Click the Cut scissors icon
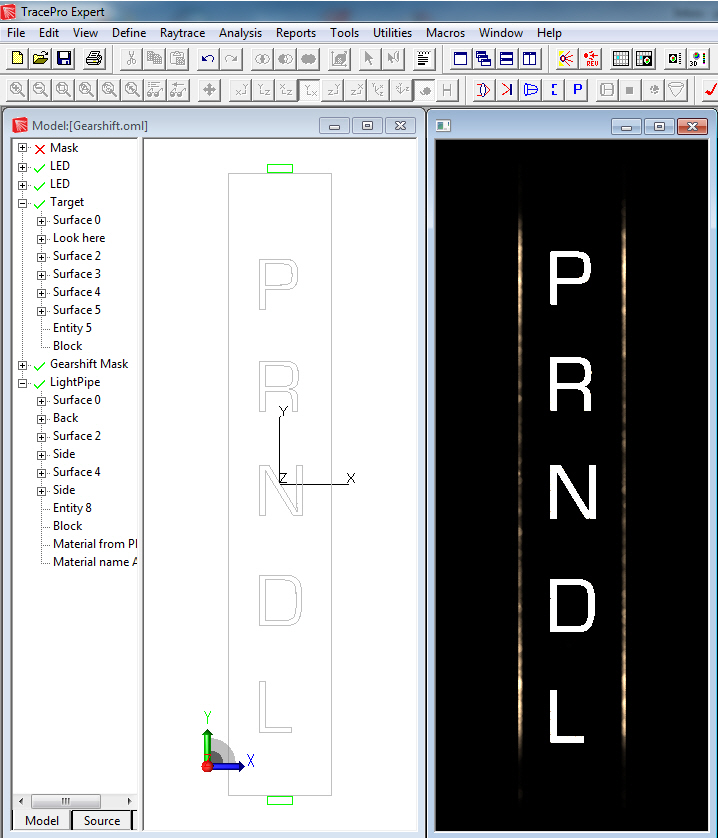 point(131,58)
